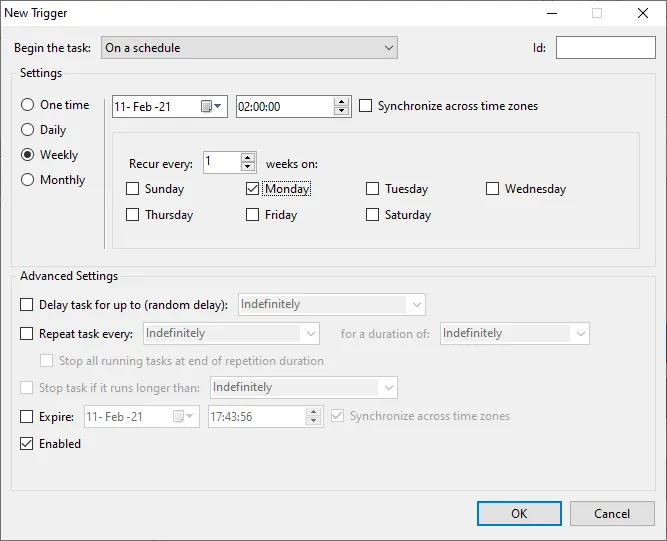Toggle Stop task if it runs longer checkbox
This screenshot has width=667, height=541.
[x=27, y=387]
